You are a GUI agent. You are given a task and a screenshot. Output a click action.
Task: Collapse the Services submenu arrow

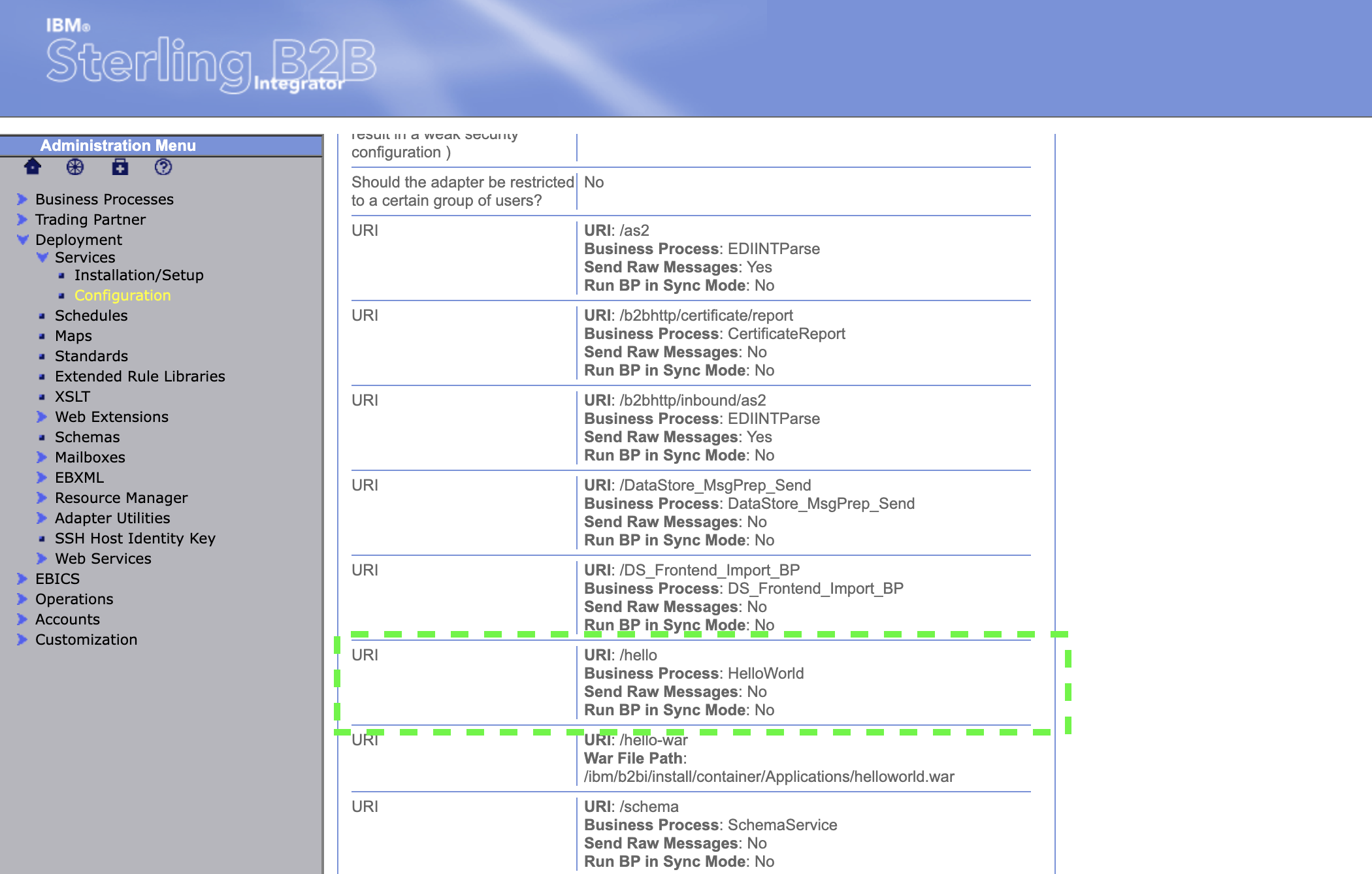42,257
